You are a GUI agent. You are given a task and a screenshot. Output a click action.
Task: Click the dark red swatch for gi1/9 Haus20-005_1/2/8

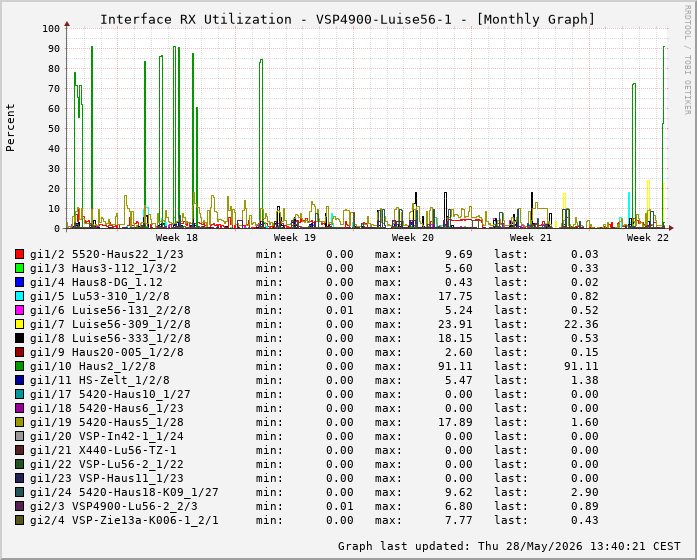pos(19,352)
